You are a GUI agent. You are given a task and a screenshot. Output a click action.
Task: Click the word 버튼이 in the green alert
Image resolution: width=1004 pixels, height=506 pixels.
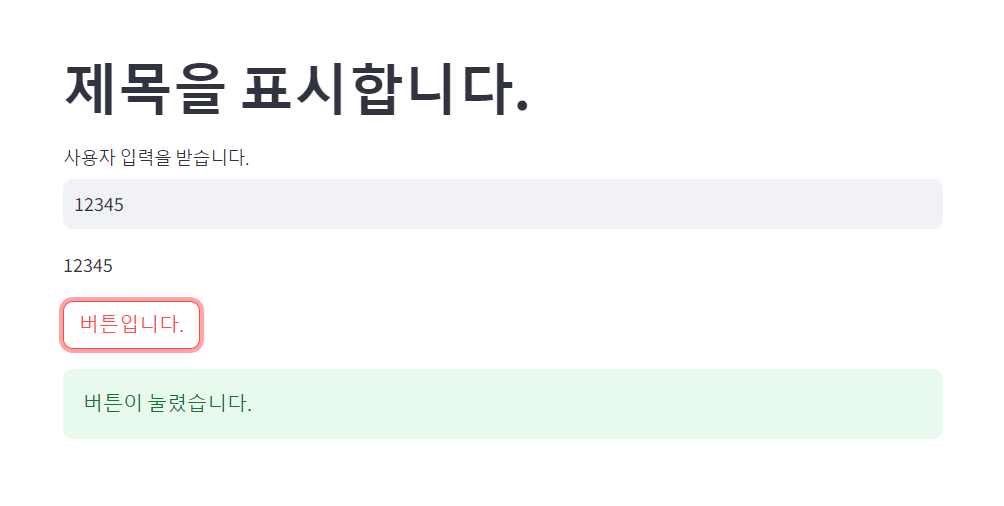pos(113,403)
